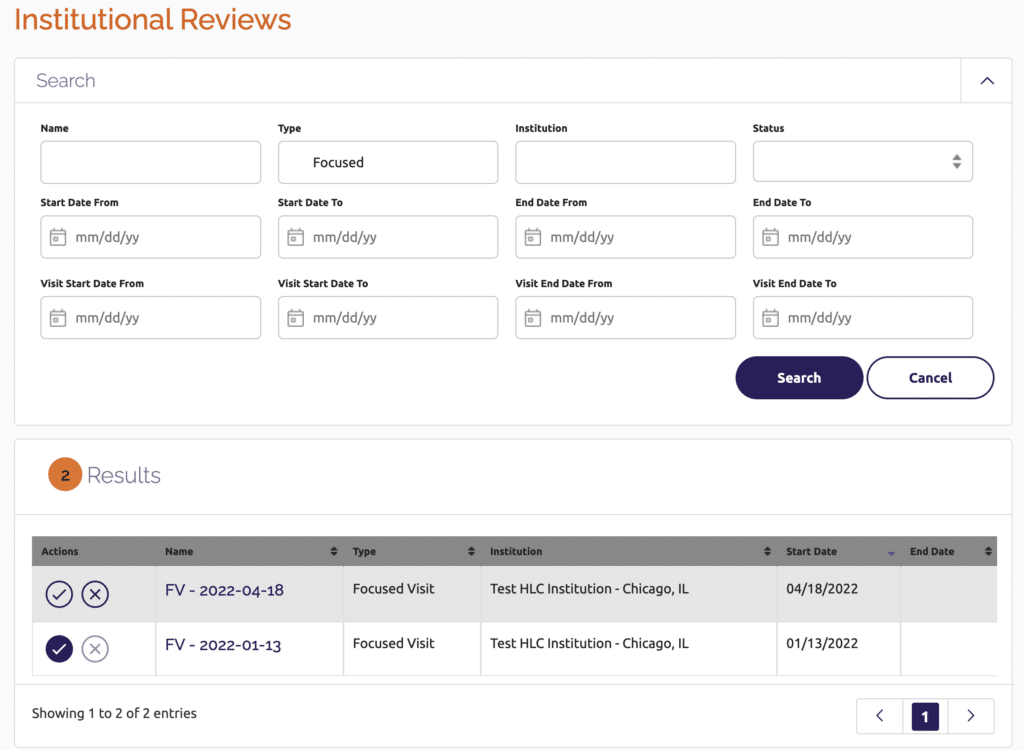Open the Status dropdown
The image size is (1024, 750).
point(862,162)
